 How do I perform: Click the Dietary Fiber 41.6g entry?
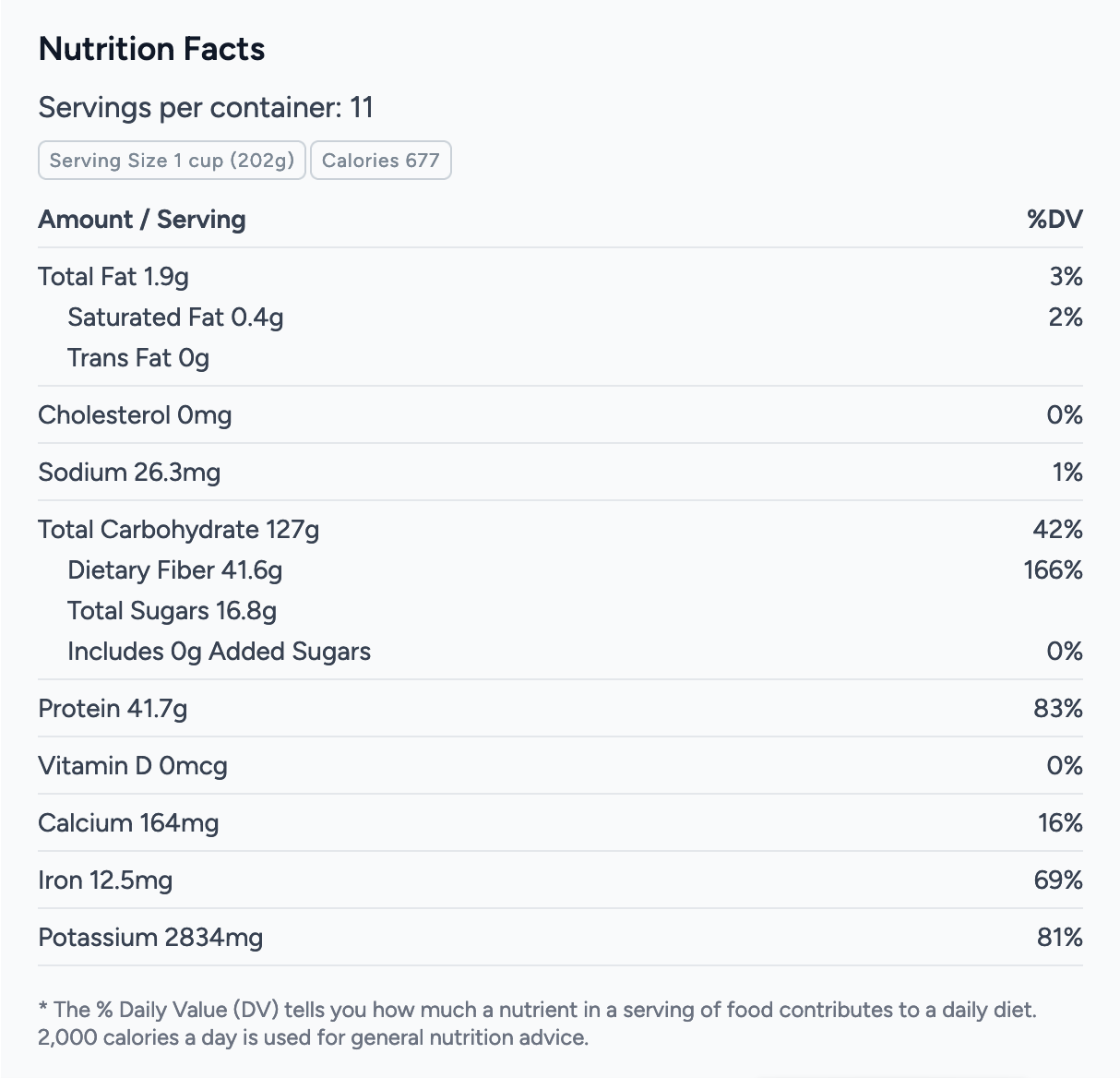click(175, 570)
